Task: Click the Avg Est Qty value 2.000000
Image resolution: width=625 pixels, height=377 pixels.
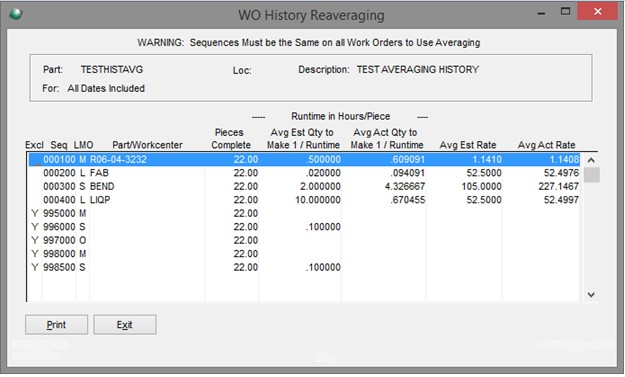Action: (320, 187)
